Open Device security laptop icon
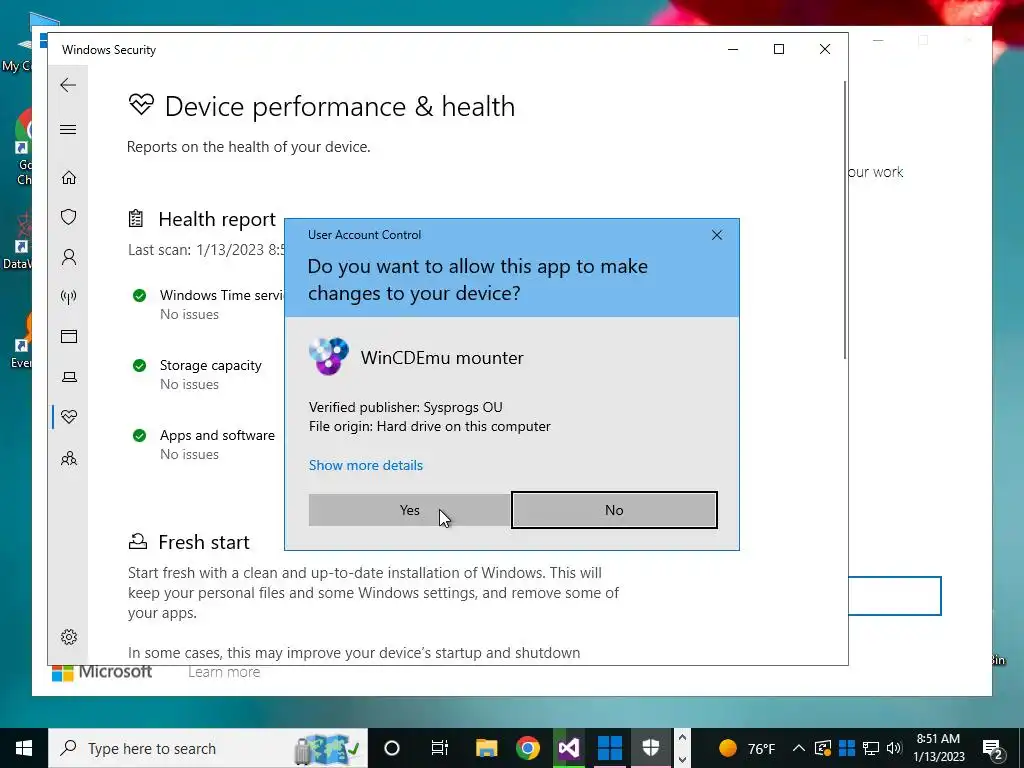 click(x=69, y=377)
